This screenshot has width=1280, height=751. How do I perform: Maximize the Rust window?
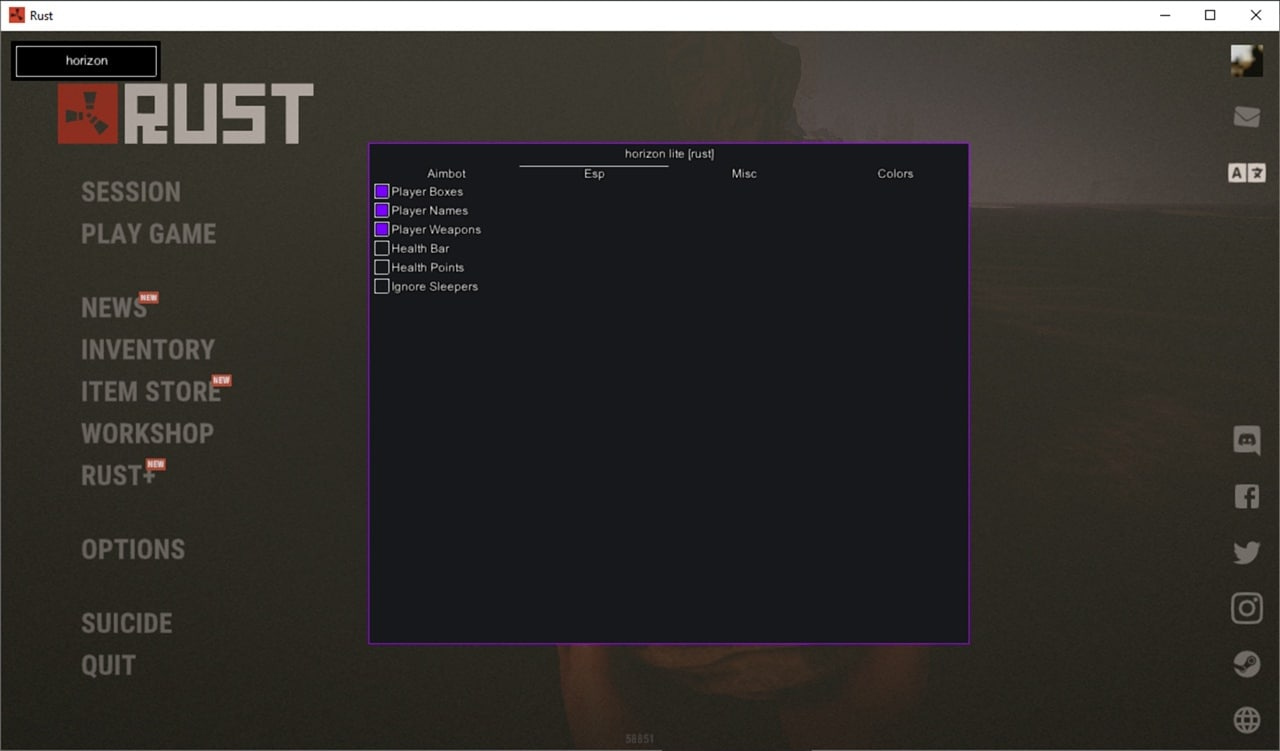pyautogui.click(x=1210, y=15)
